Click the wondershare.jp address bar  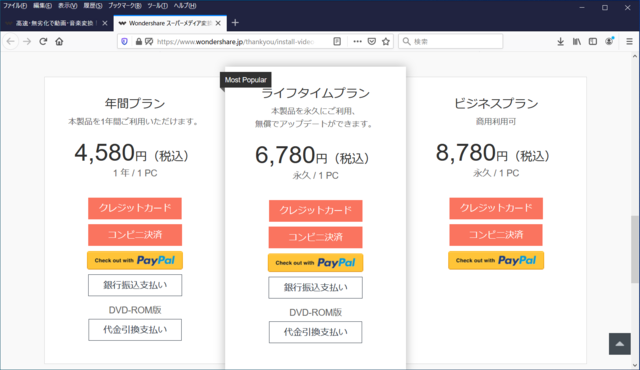click(x=237, y=42)
